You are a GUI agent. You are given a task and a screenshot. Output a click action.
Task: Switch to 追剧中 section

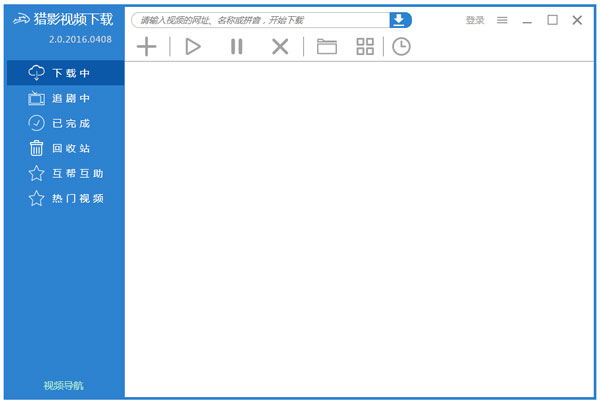coord(65,98)
